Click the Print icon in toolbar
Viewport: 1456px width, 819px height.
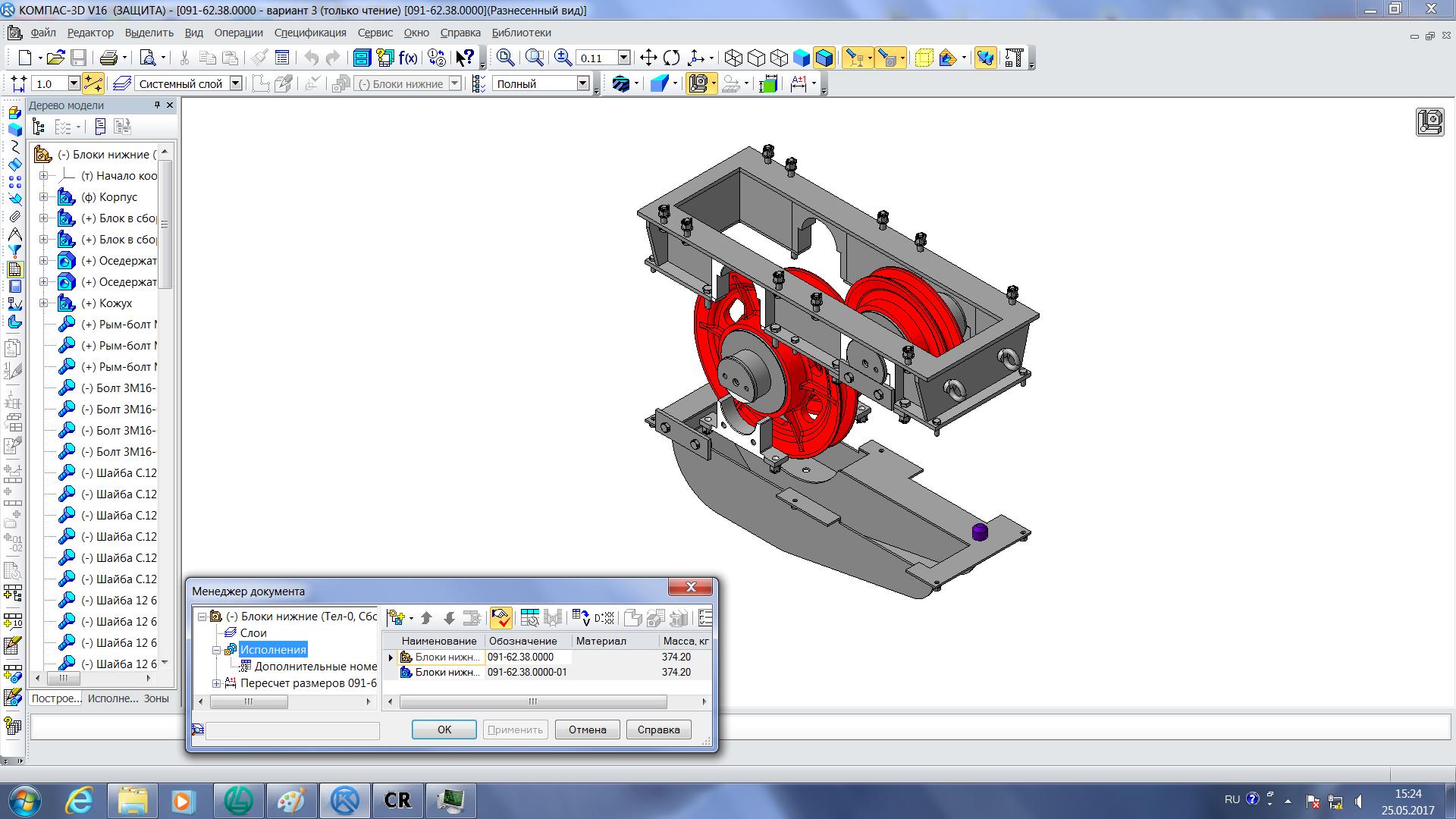pyautogui.click(x=108, y=58)
